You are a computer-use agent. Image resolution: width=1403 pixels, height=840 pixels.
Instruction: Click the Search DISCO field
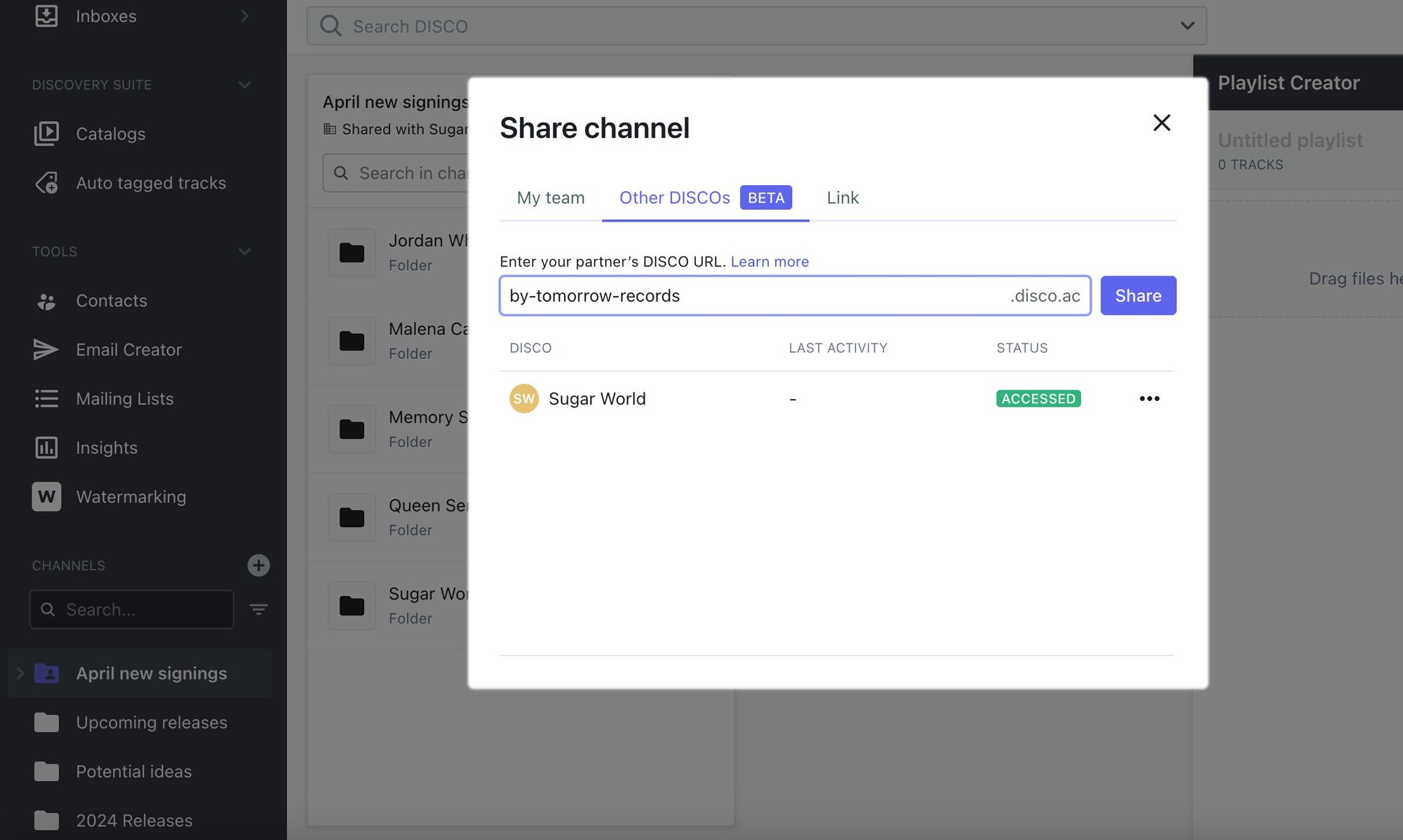pyautogui.click(x=756, y=26)
